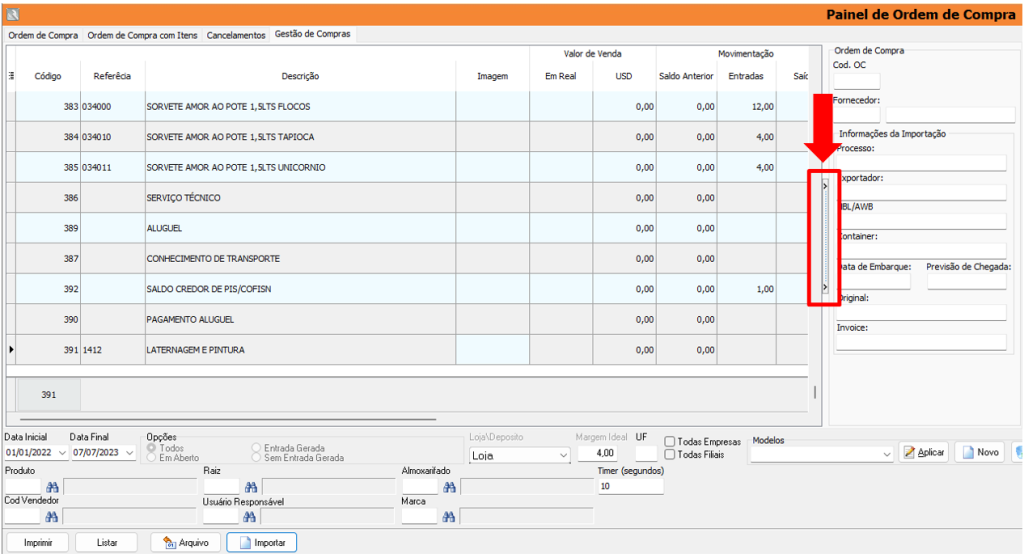Image resolution: width=1024 pixels, height=558 pixels.
Task: Select row SORVETE AMOR AO POTE 1,5LTS FLOCOS
Action: point(408,107)
